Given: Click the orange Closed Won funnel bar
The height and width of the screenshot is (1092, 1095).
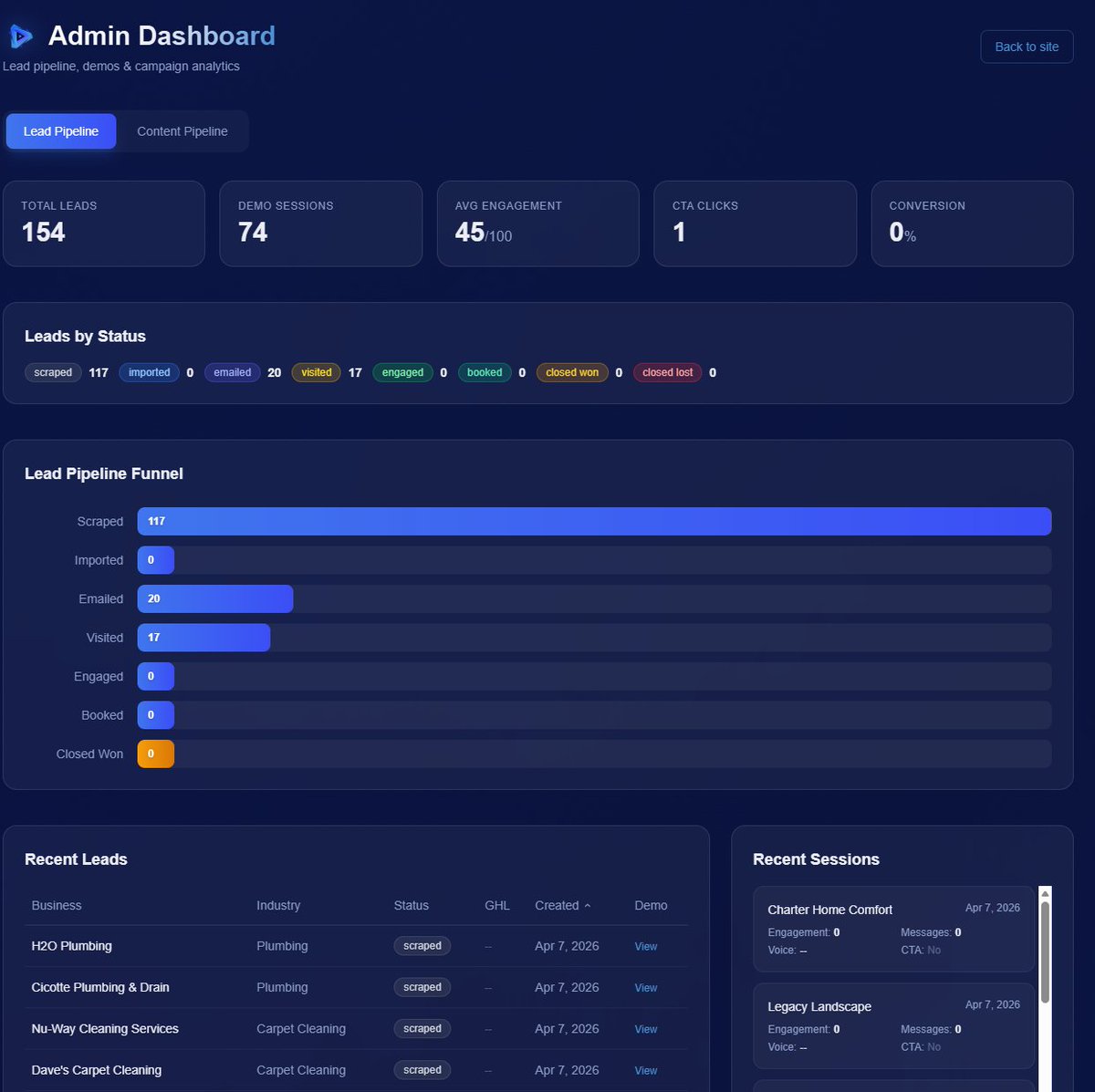Looking at the screenshot, I should click(156, 754).
